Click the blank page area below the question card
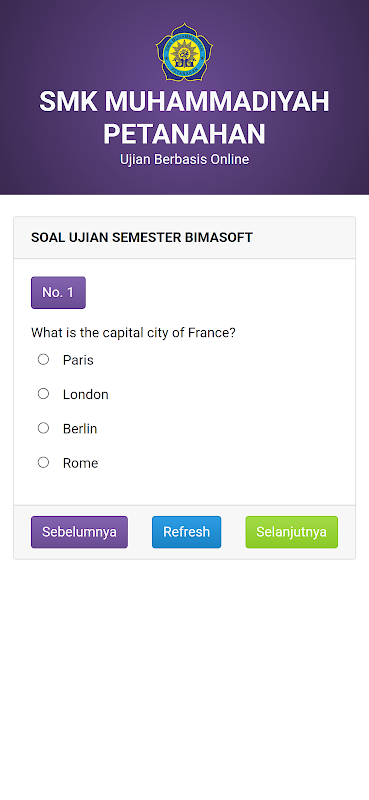This screenshot has height=800, width=369. pyautogui.click(x=184, y=679)
